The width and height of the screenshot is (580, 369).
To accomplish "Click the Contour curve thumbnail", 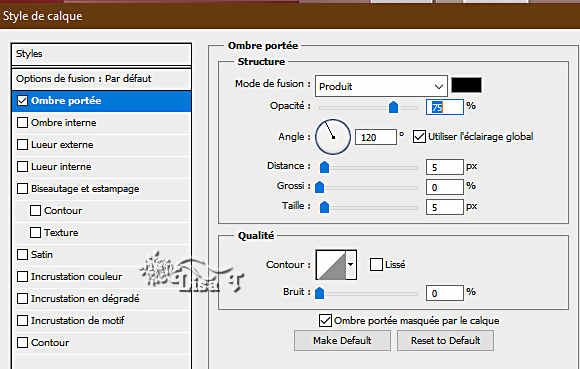I will (331, 264).
